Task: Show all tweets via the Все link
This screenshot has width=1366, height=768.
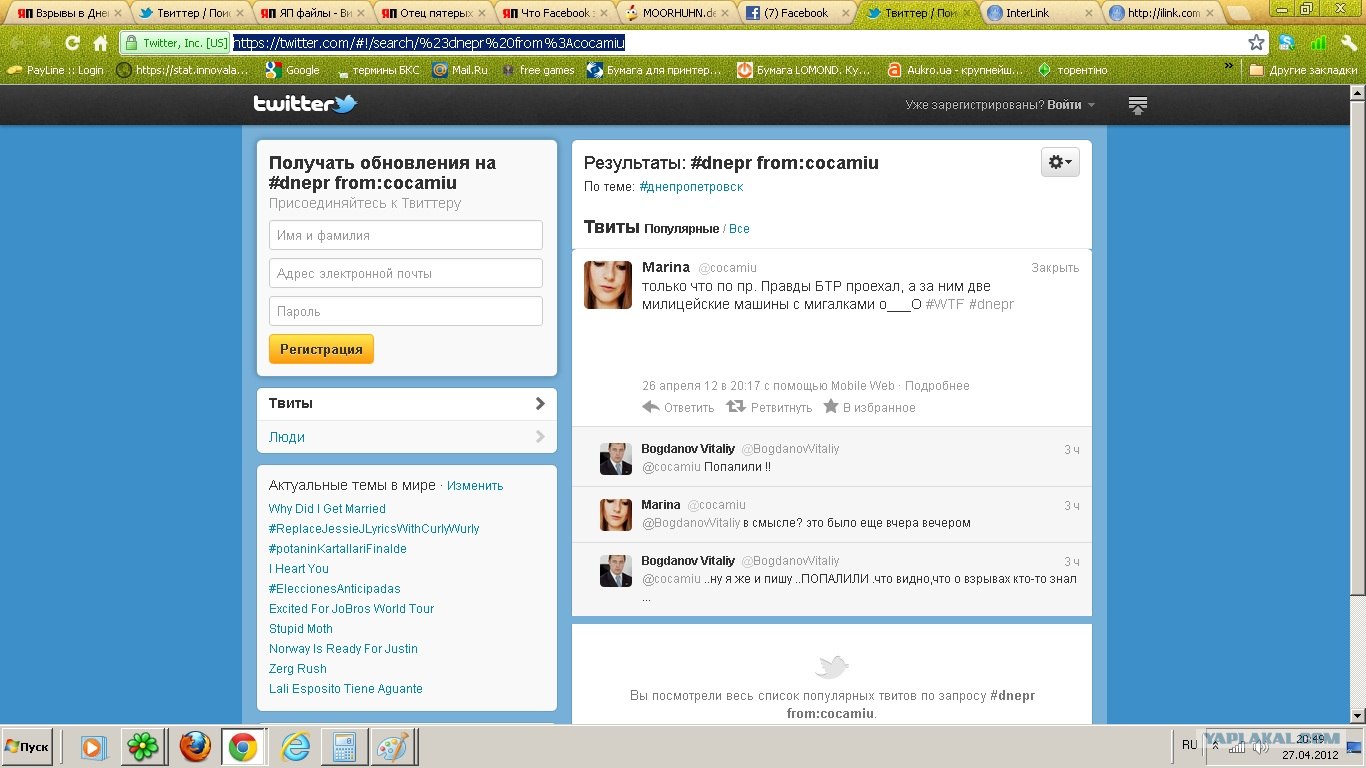Action: [x=739, y=229]
